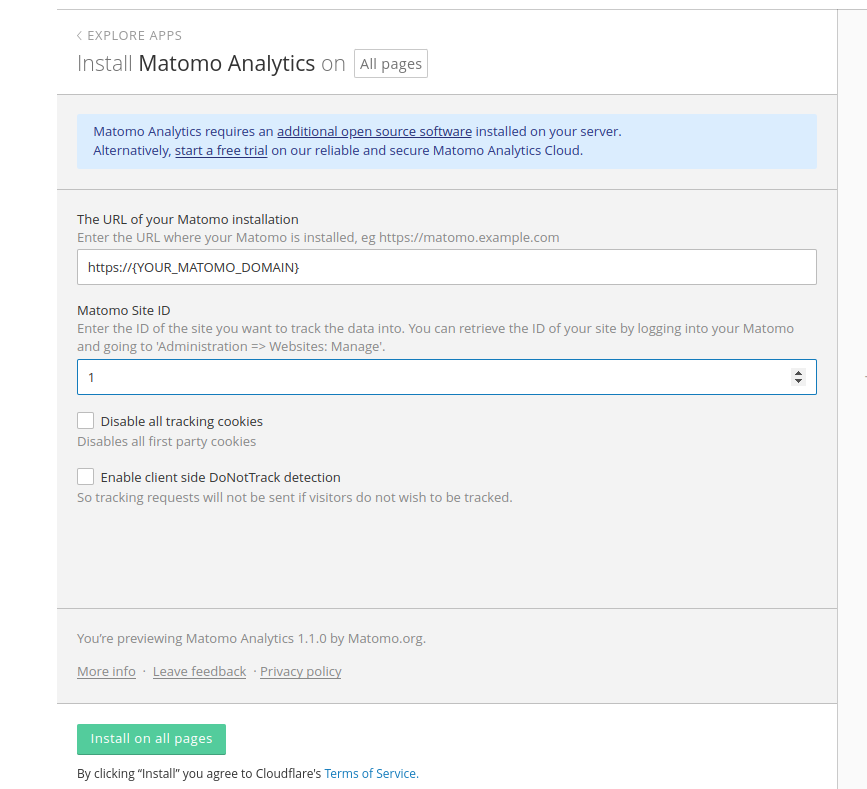Screen dimensions: 867x789
Task: Open the All pages install location dropdown
Action: 391,64
